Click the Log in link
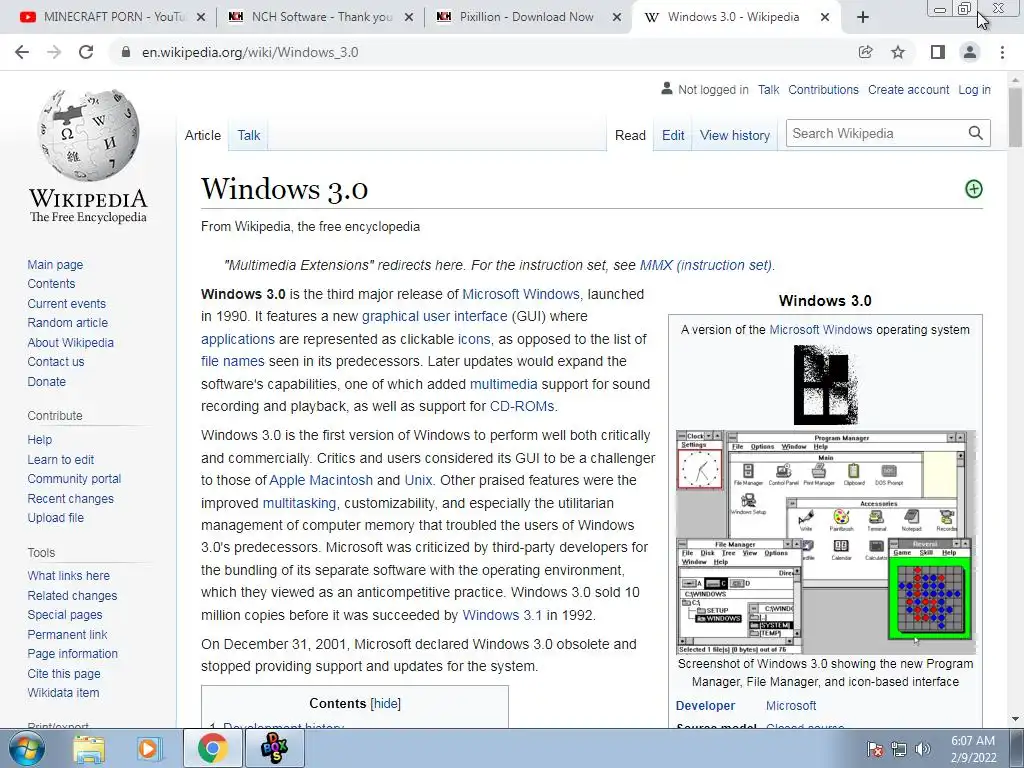The width and height of the screenshot is (1024, 768). (x=974, y=89)
